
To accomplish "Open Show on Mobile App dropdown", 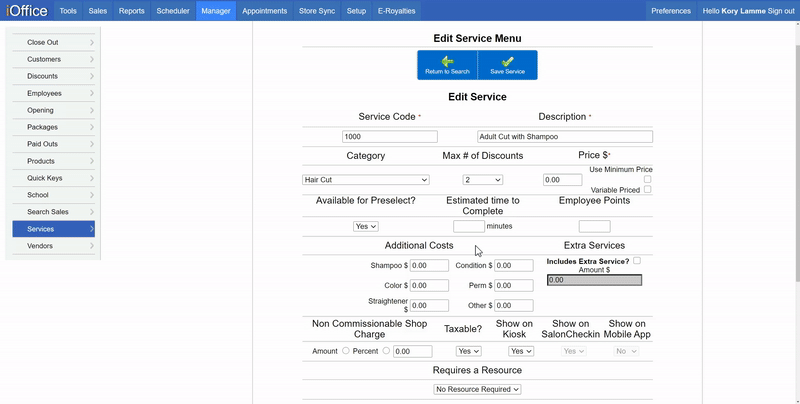I will coord(626,351).
